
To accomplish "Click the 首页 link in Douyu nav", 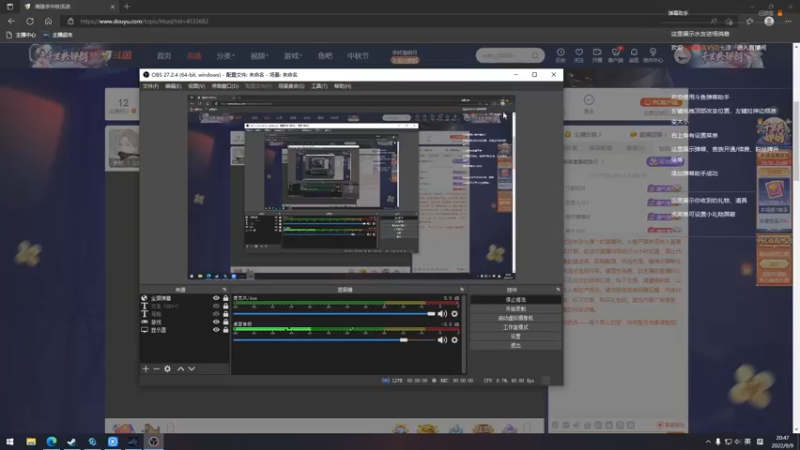I will point(164,56).
